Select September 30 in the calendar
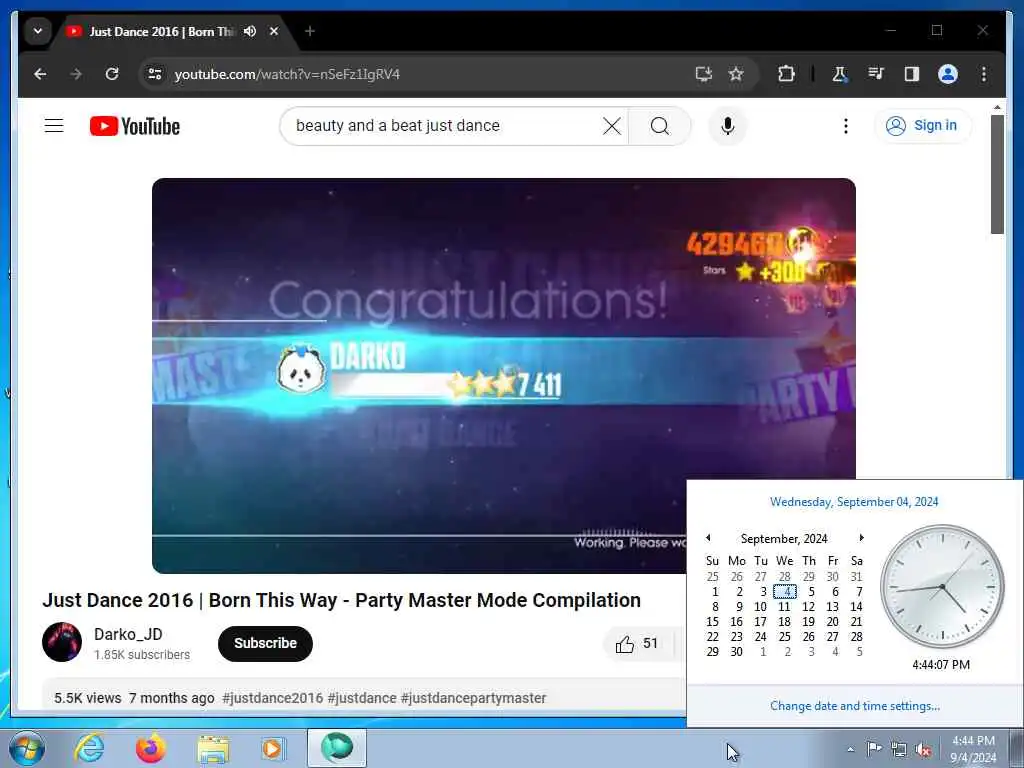The width and height of the screenshot is (1024, 768). (x=737, y=652)
